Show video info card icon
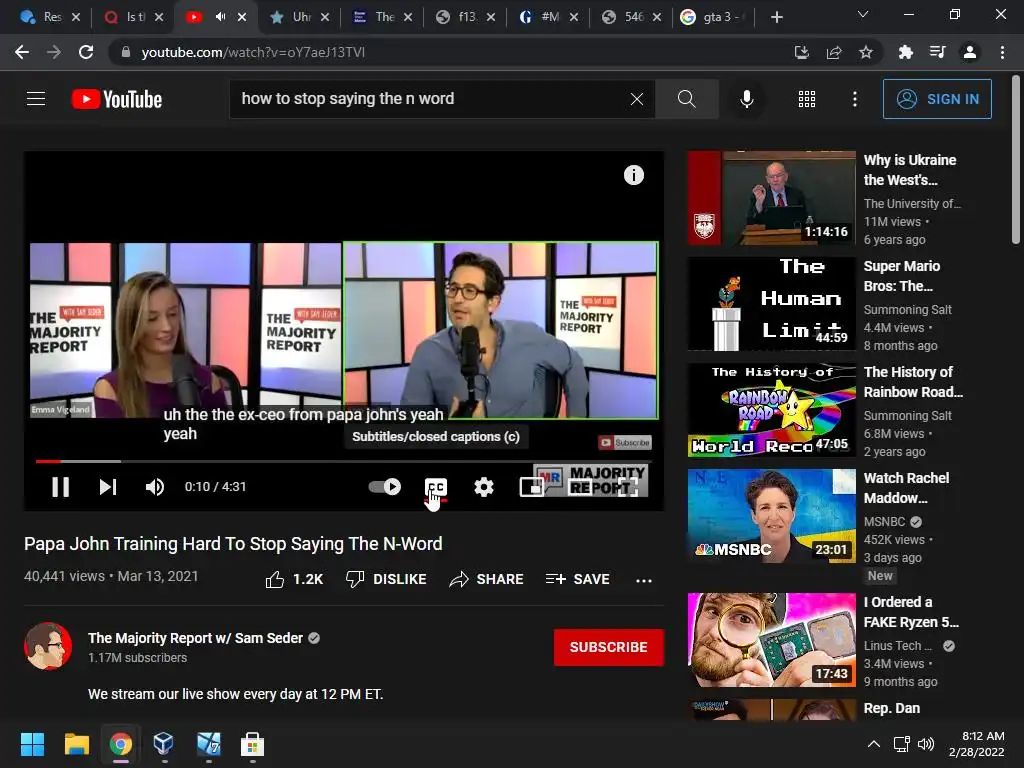This screenshot has height=768, width=1024. coord(633,175)
